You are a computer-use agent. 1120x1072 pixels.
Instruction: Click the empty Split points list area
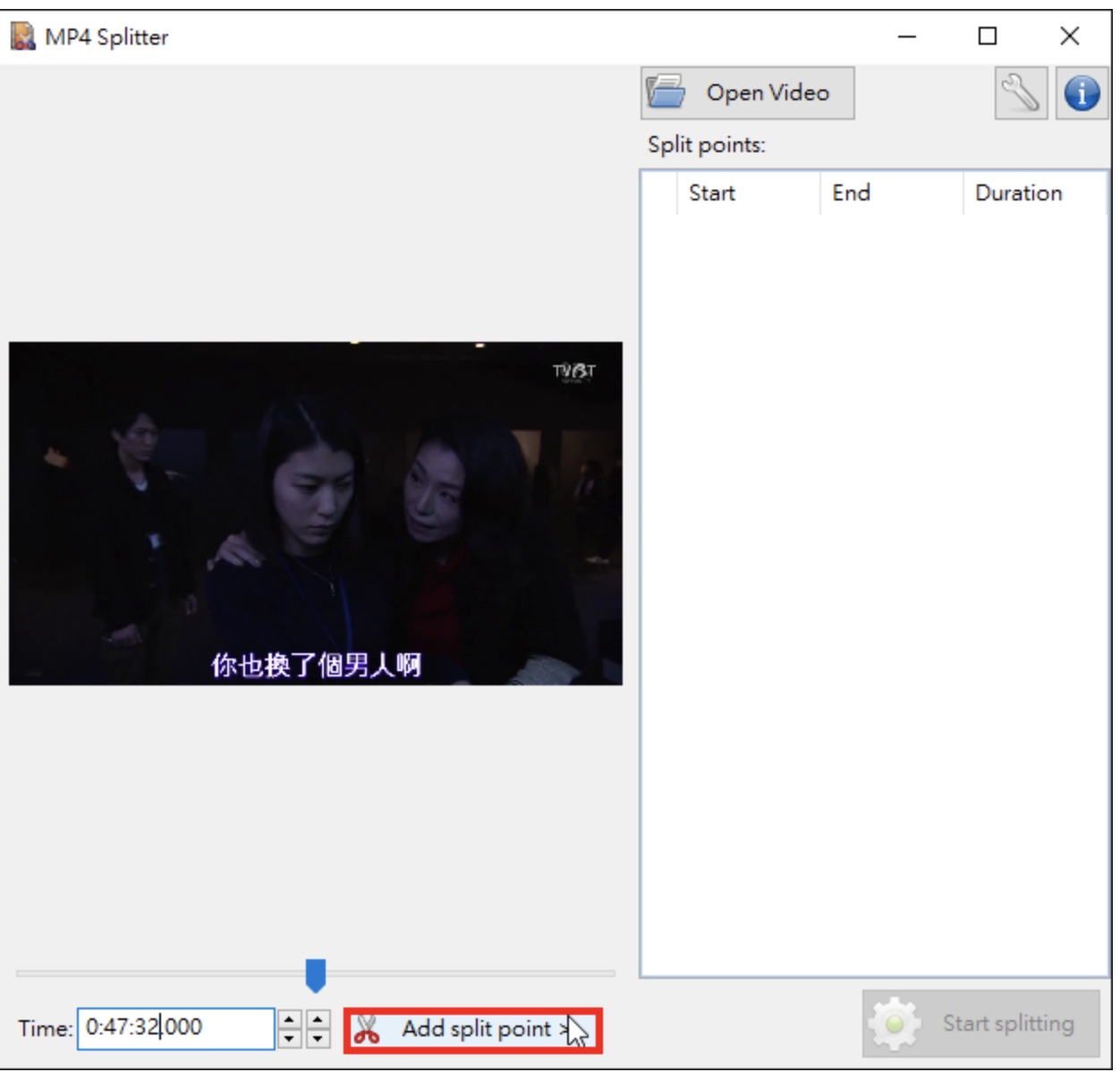click(874, 595)
